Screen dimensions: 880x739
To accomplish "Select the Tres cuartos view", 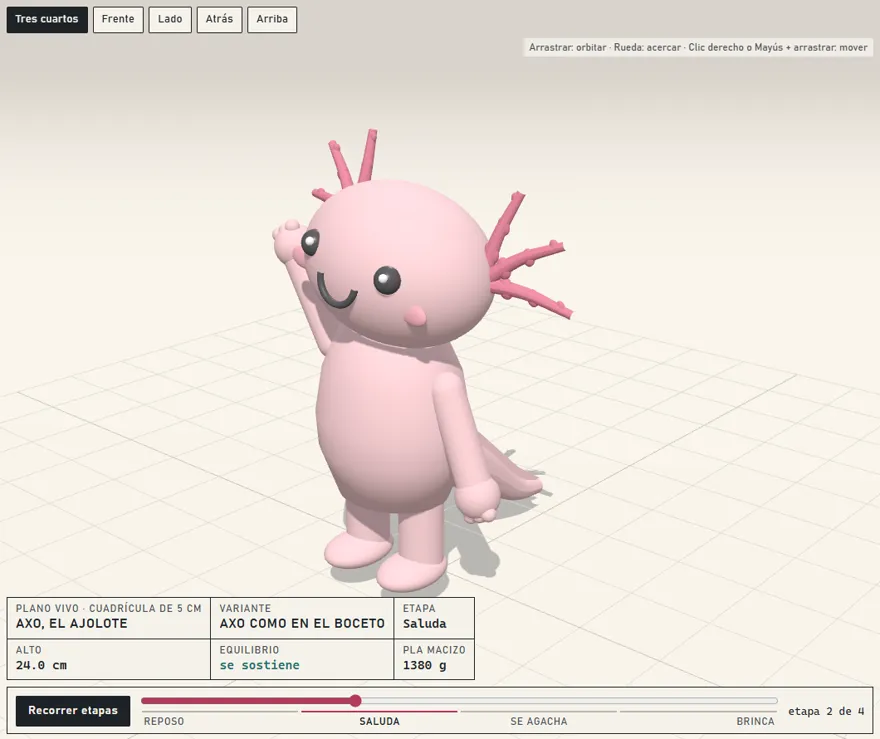I will pos(47,20).
